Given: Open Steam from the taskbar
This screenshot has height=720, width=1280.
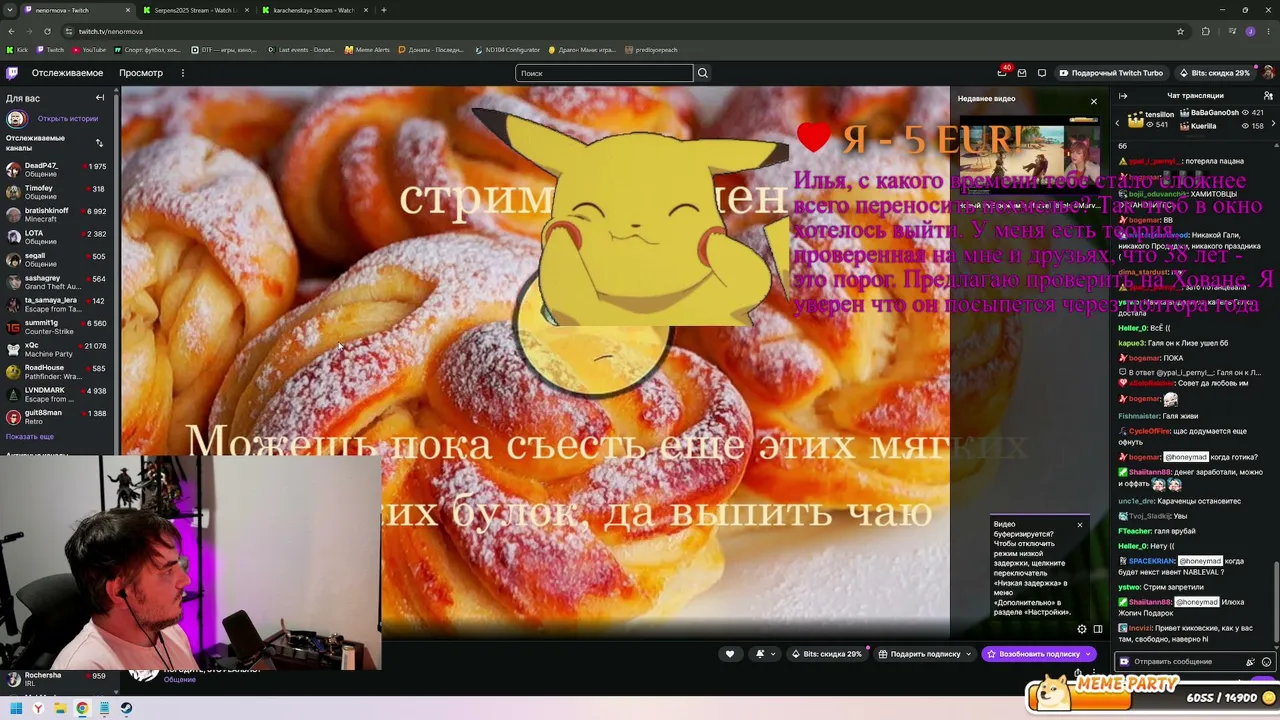Looking at the screenshot, I should pos(126,708).
